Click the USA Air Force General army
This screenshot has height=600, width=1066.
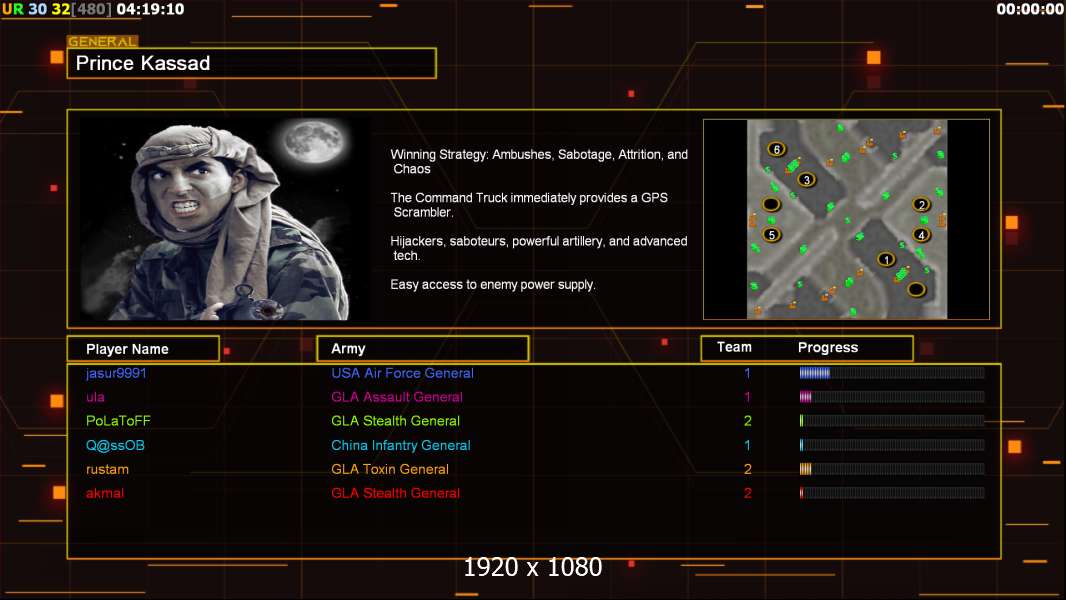click(x=402, y=373)
